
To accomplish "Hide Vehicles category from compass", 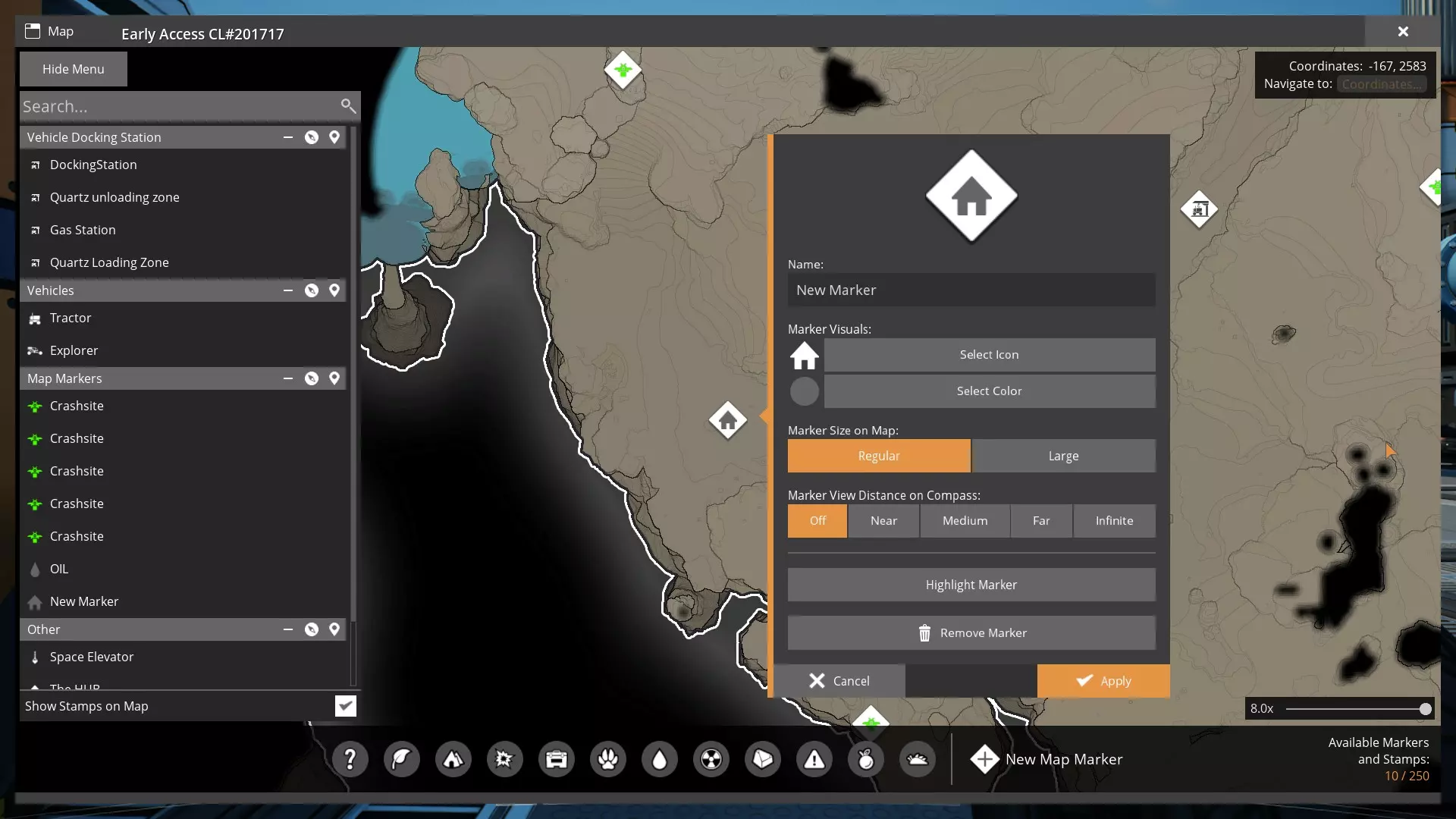I will tap(312, 290).
